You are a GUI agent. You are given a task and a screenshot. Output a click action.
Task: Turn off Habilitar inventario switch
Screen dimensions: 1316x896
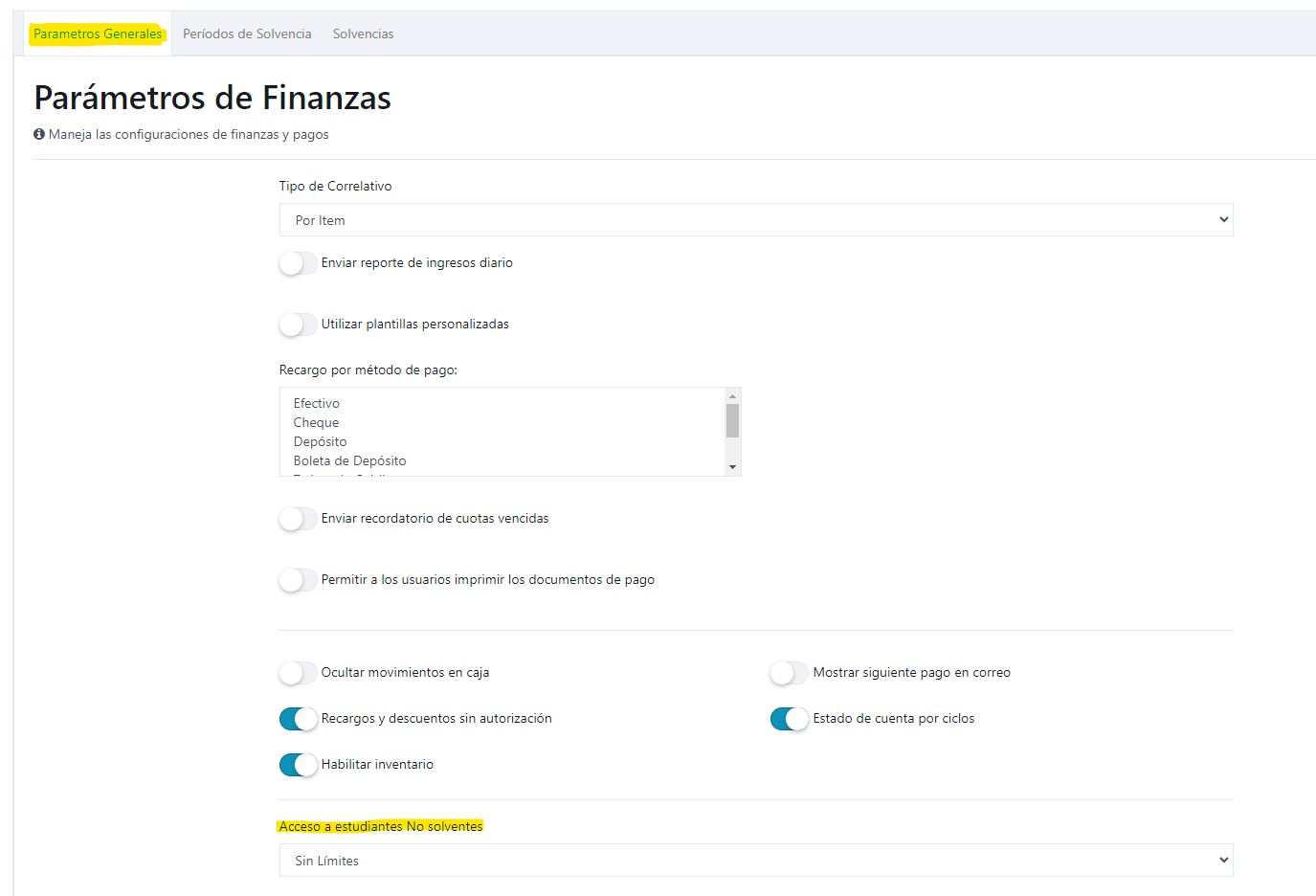point(298,765)
